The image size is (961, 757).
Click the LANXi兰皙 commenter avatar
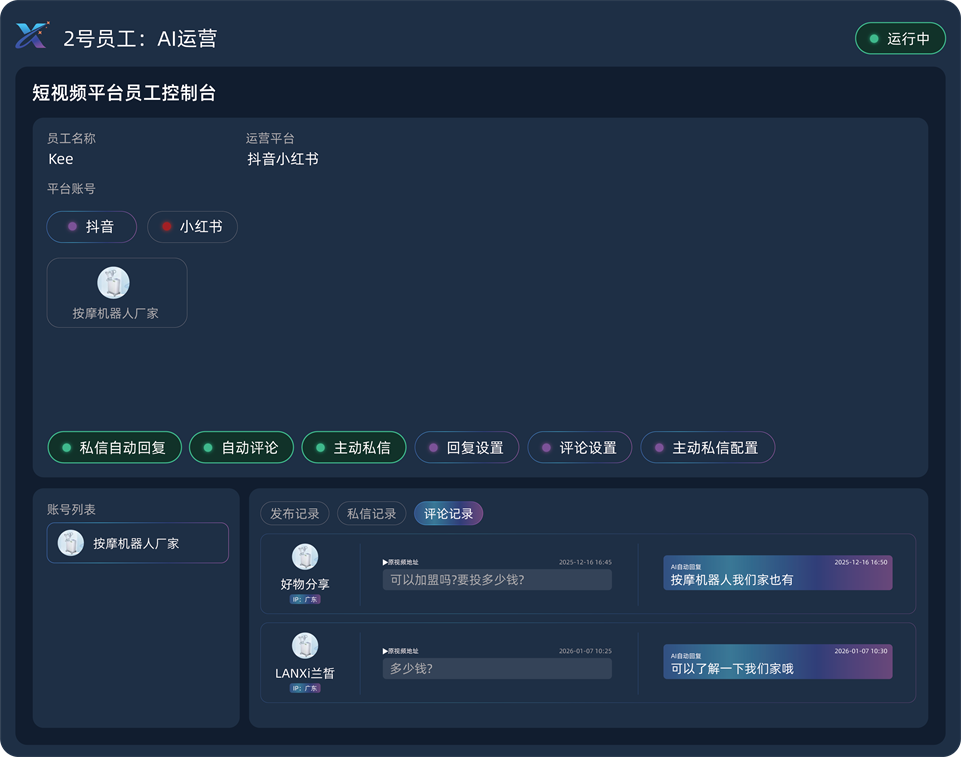coord(305,646)
